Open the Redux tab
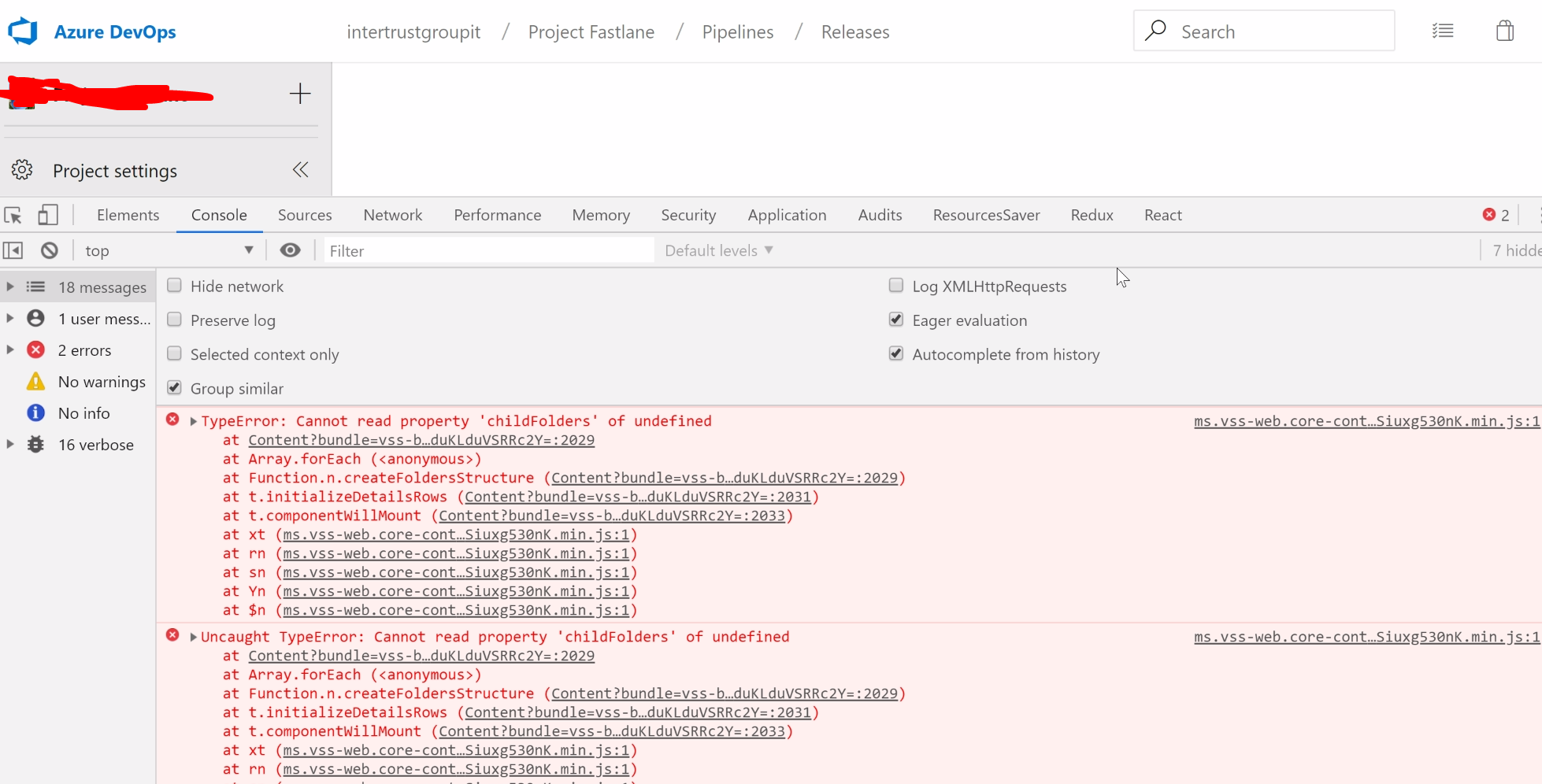Viewport: 1542px width, 784px height. (x=1092, y=215)
